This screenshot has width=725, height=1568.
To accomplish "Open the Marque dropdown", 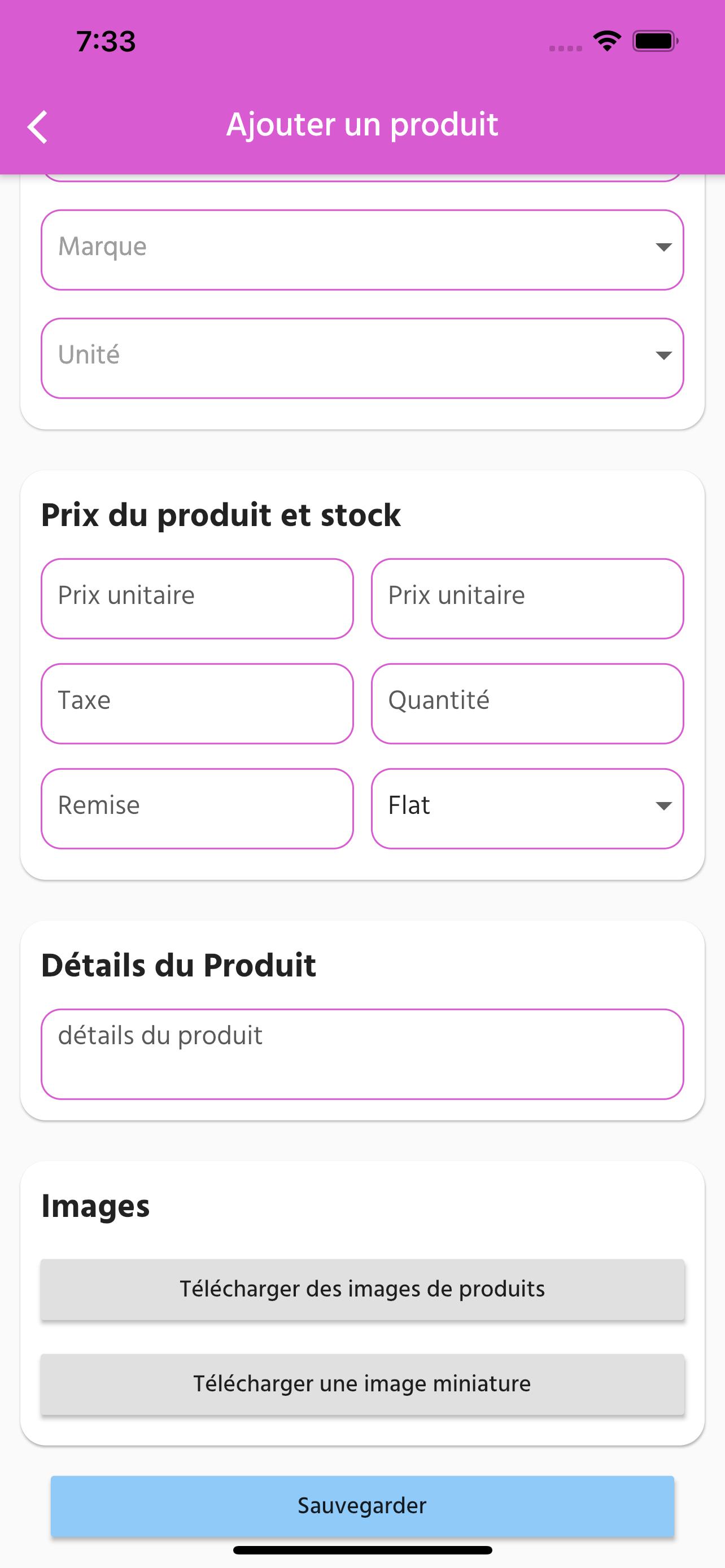I will point(362,249).
